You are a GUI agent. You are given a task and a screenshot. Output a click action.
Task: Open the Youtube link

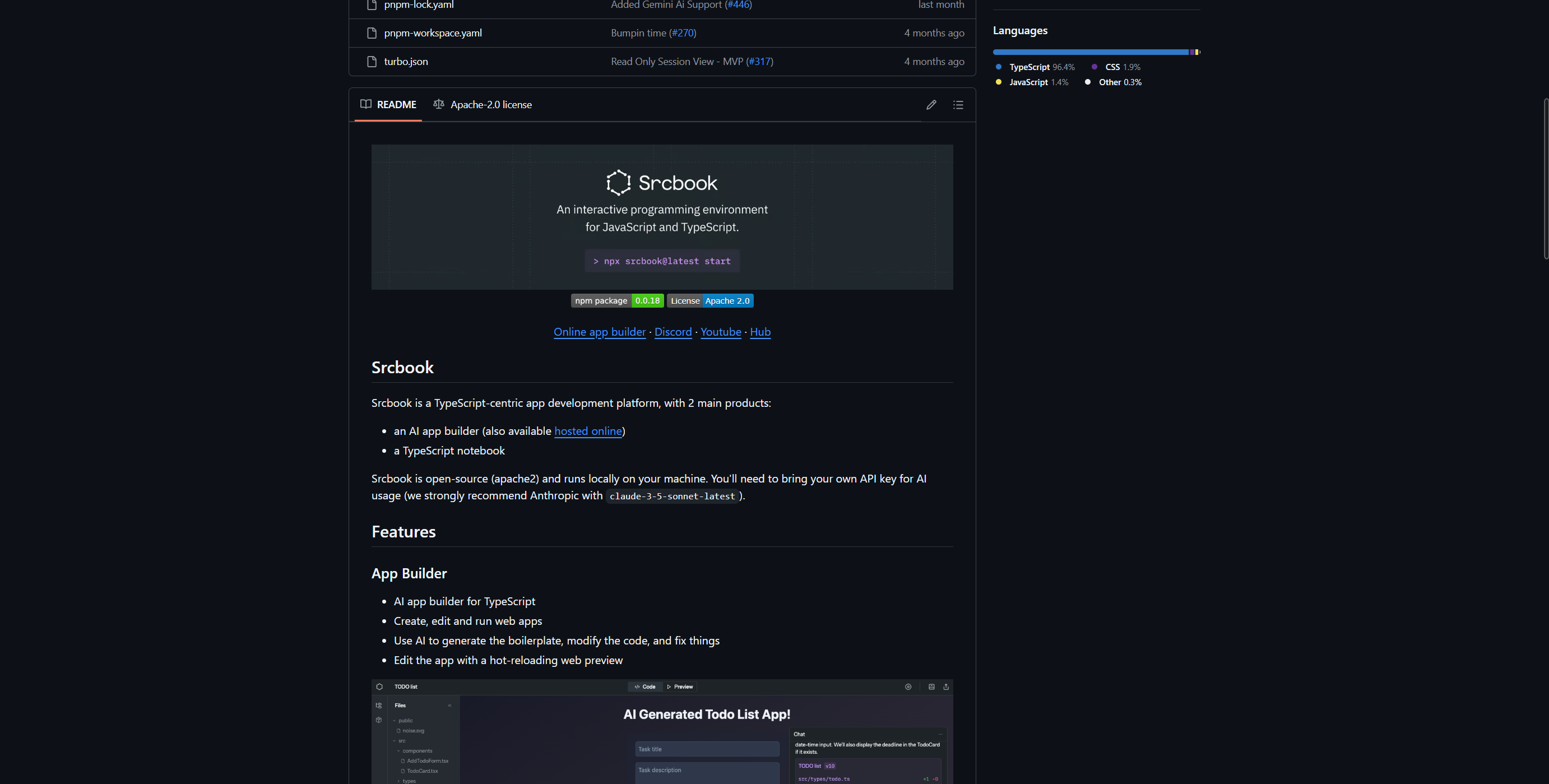click(x=720, y=332)
